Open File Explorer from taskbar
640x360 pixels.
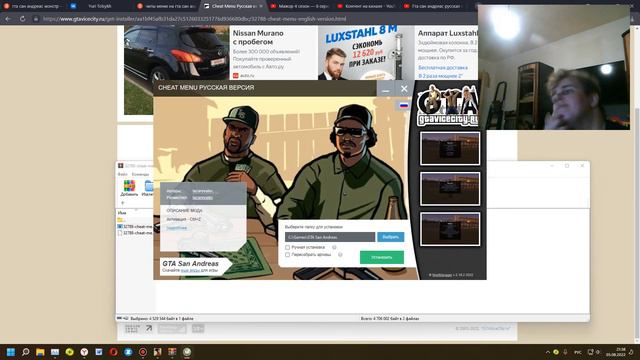click(x=40, y=352)
